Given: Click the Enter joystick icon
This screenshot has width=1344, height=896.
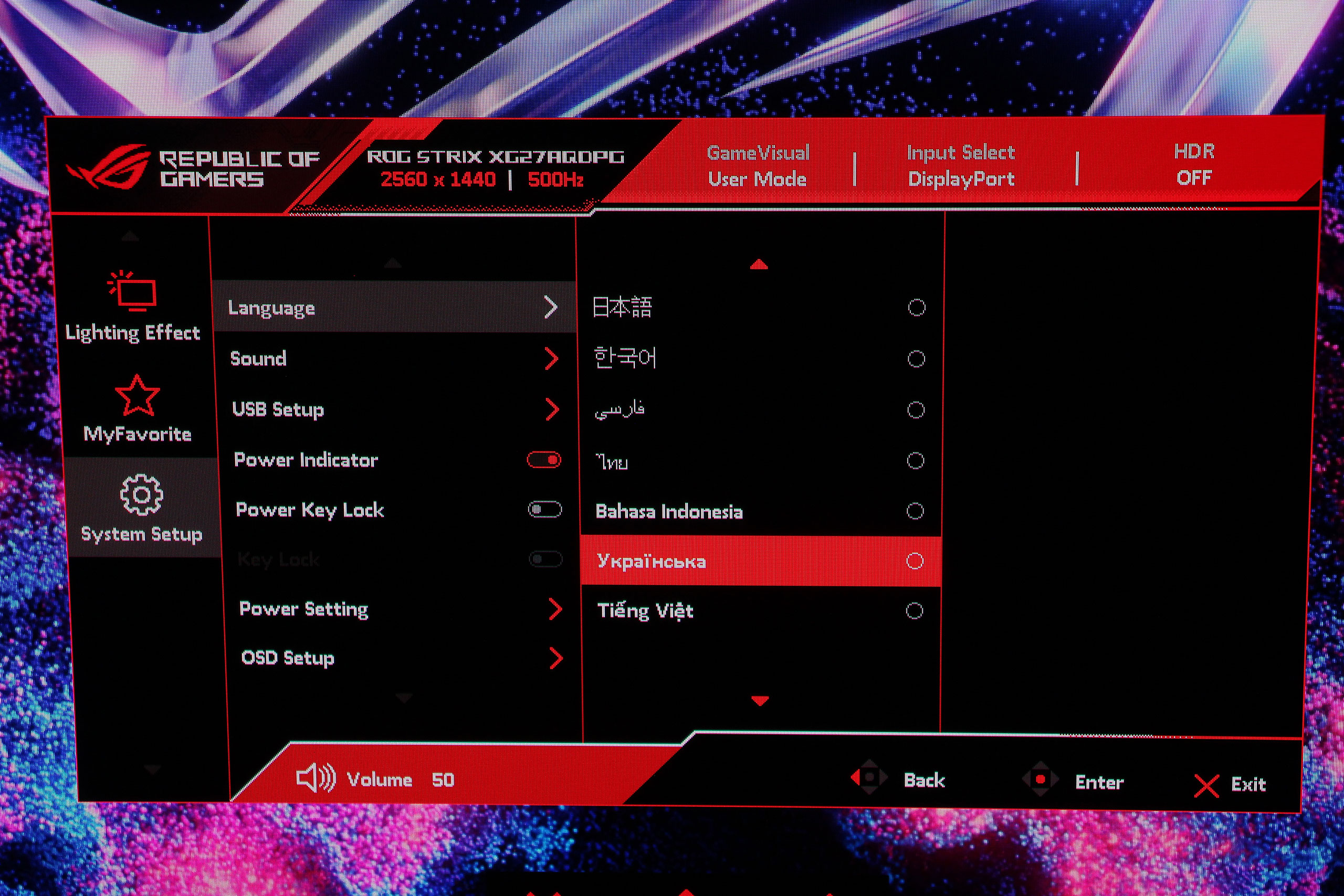Looking at the screenshot, I should 1040,779.
